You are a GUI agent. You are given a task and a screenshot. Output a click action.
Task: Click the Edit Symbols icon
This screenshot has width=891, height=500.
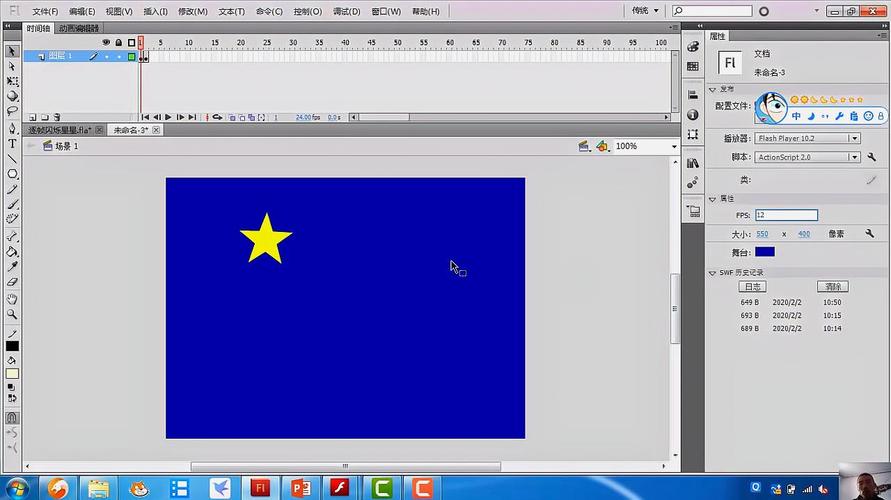[x=602, y=146]
